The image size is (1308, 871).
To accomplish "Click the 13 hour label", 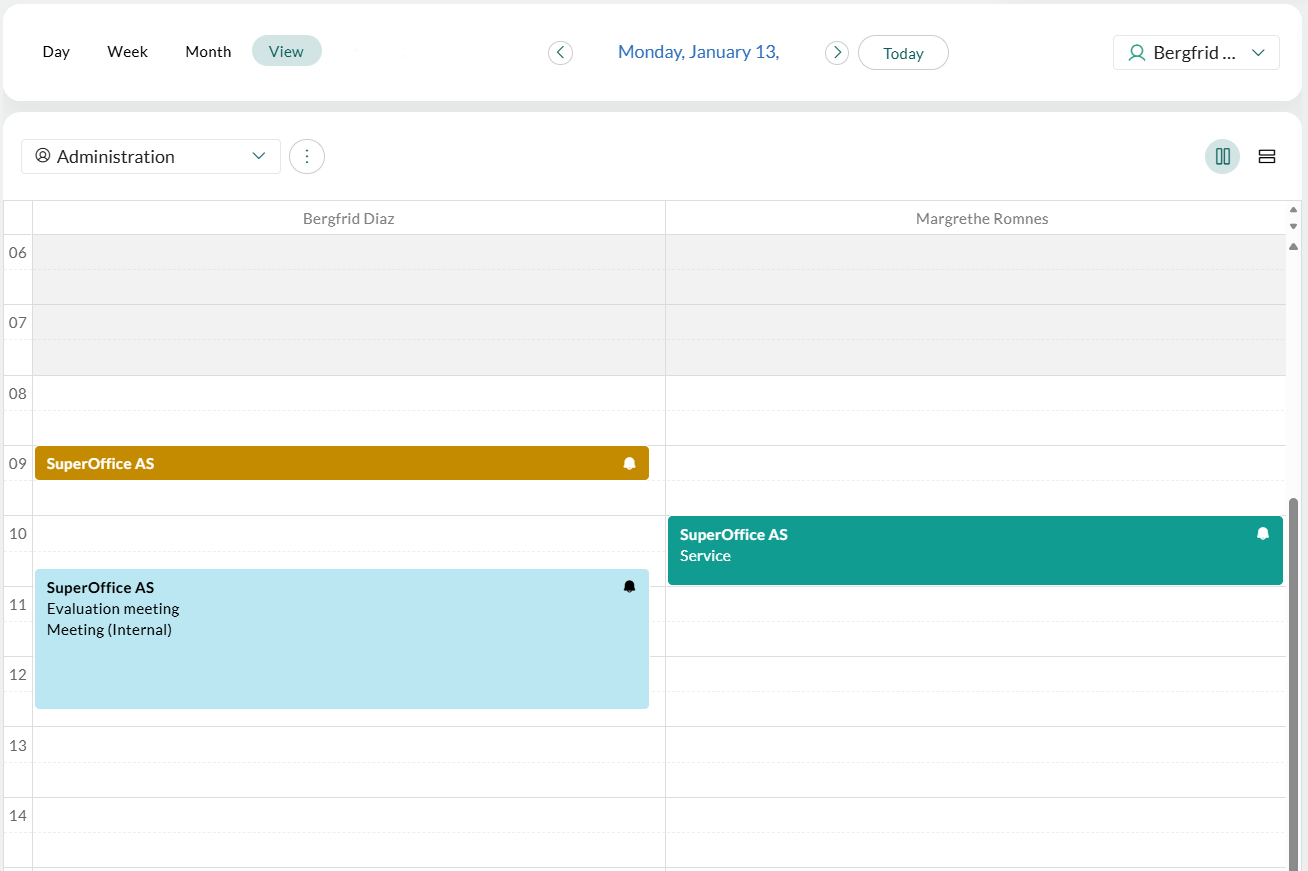I will pyautogui.click(x=17, y=745).
